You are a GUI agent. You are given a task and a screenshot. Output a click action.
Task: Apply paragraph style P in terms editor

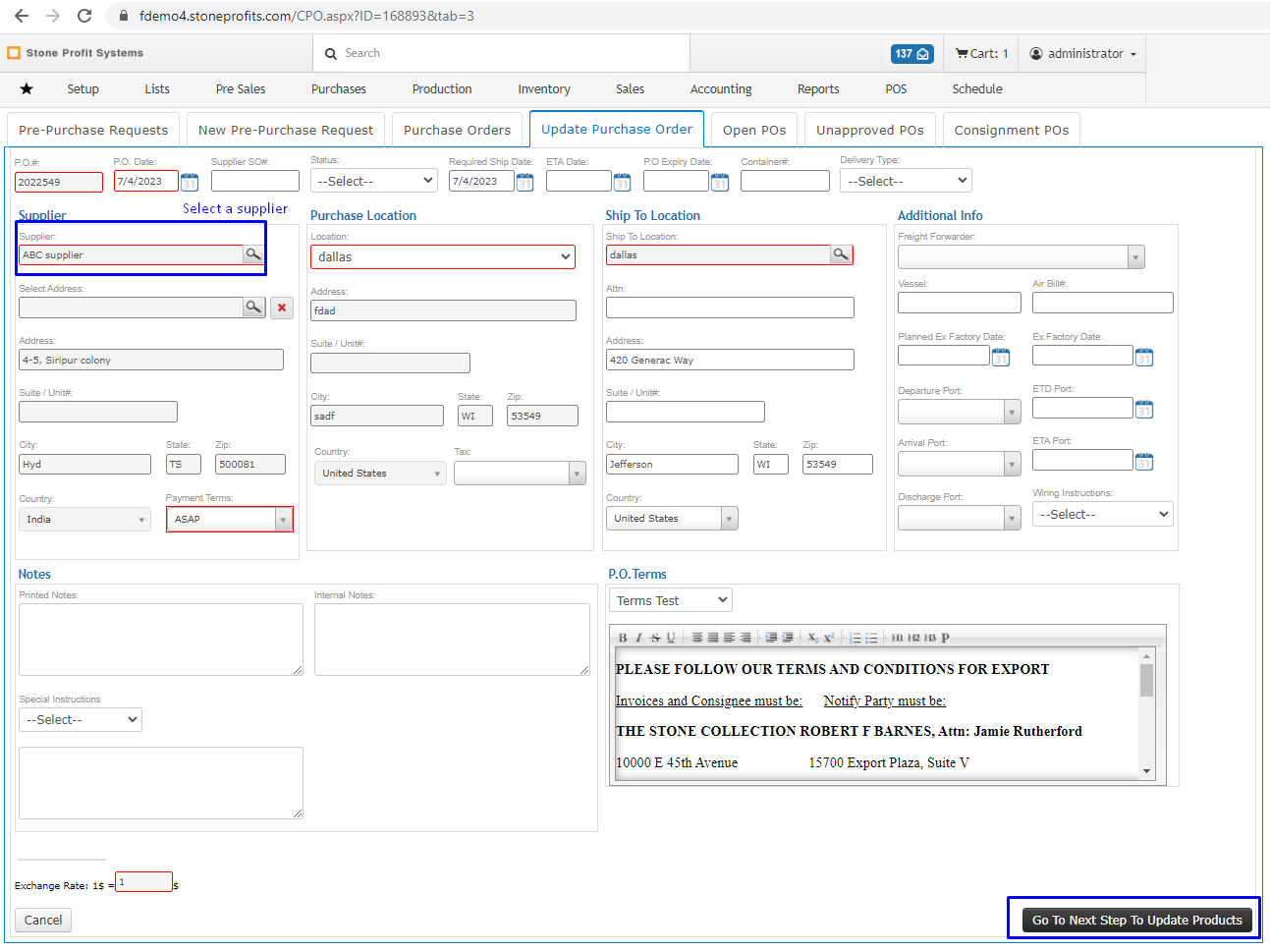[945, 638]
